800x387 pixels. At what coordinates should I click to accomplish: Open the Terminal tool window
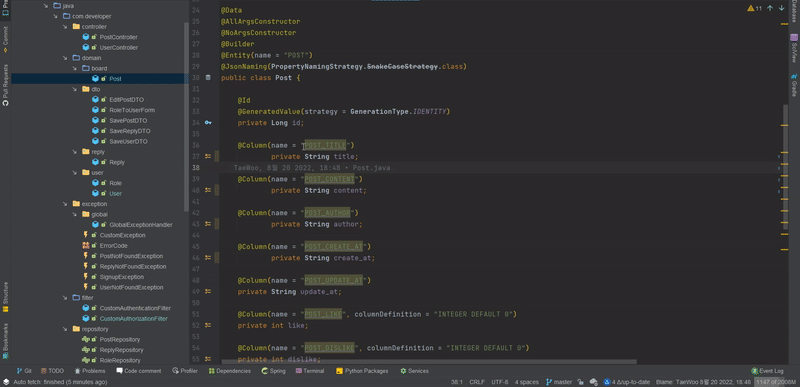(310, 371)
